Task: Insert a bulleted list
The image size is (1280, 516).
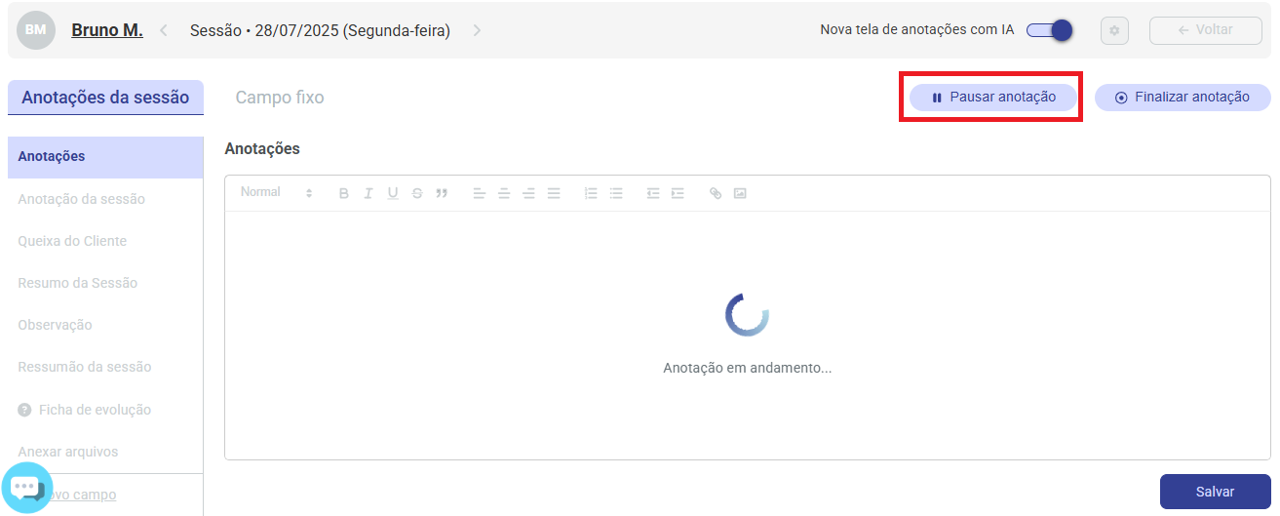Action: coord(616,193)
